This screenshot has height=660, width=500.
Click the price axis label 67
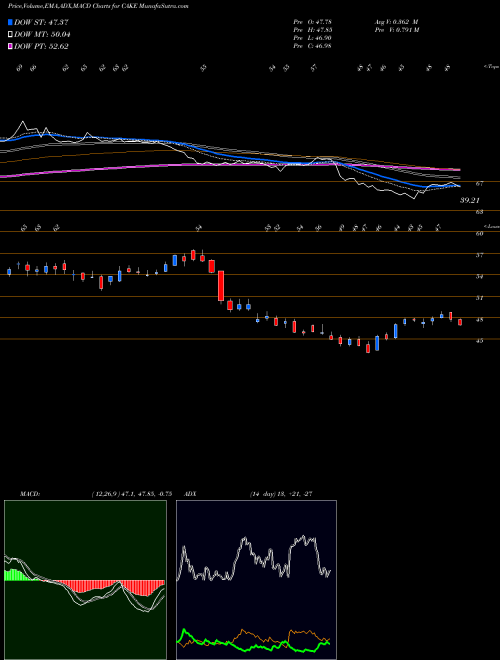click(479, 183)
